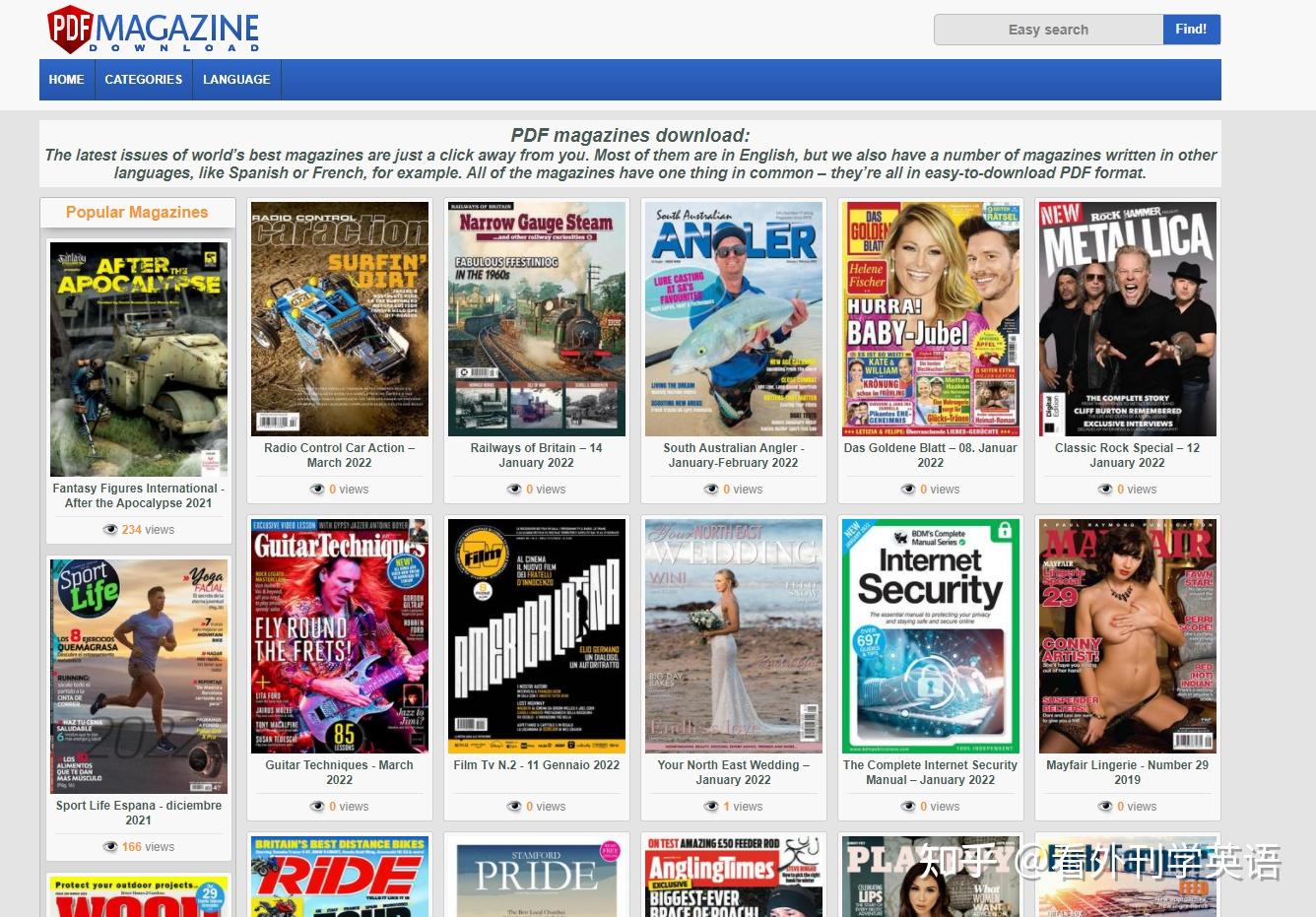Open Stamford Pride cover thumbnail
Viewport: 1316px width, 917px height.
pyautogui.click(x=537, y=877)
